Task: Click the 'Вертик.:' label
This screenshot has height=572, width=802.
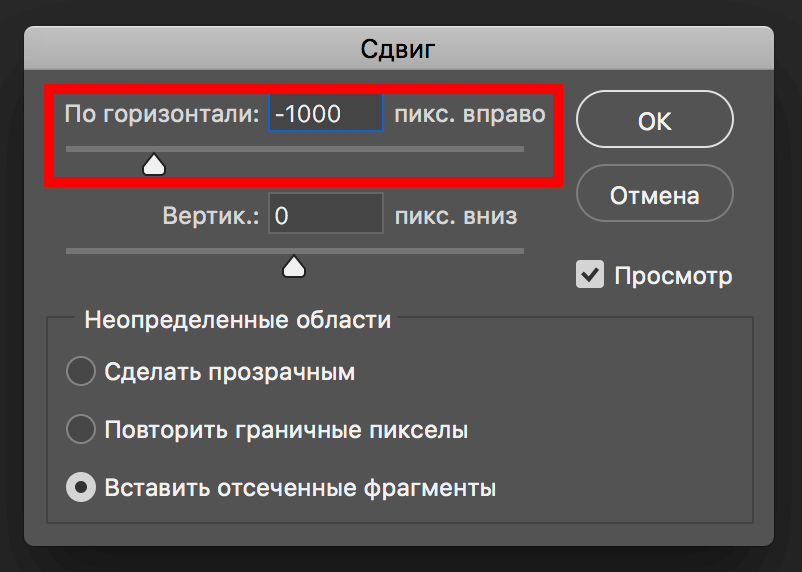Action: 211,216
